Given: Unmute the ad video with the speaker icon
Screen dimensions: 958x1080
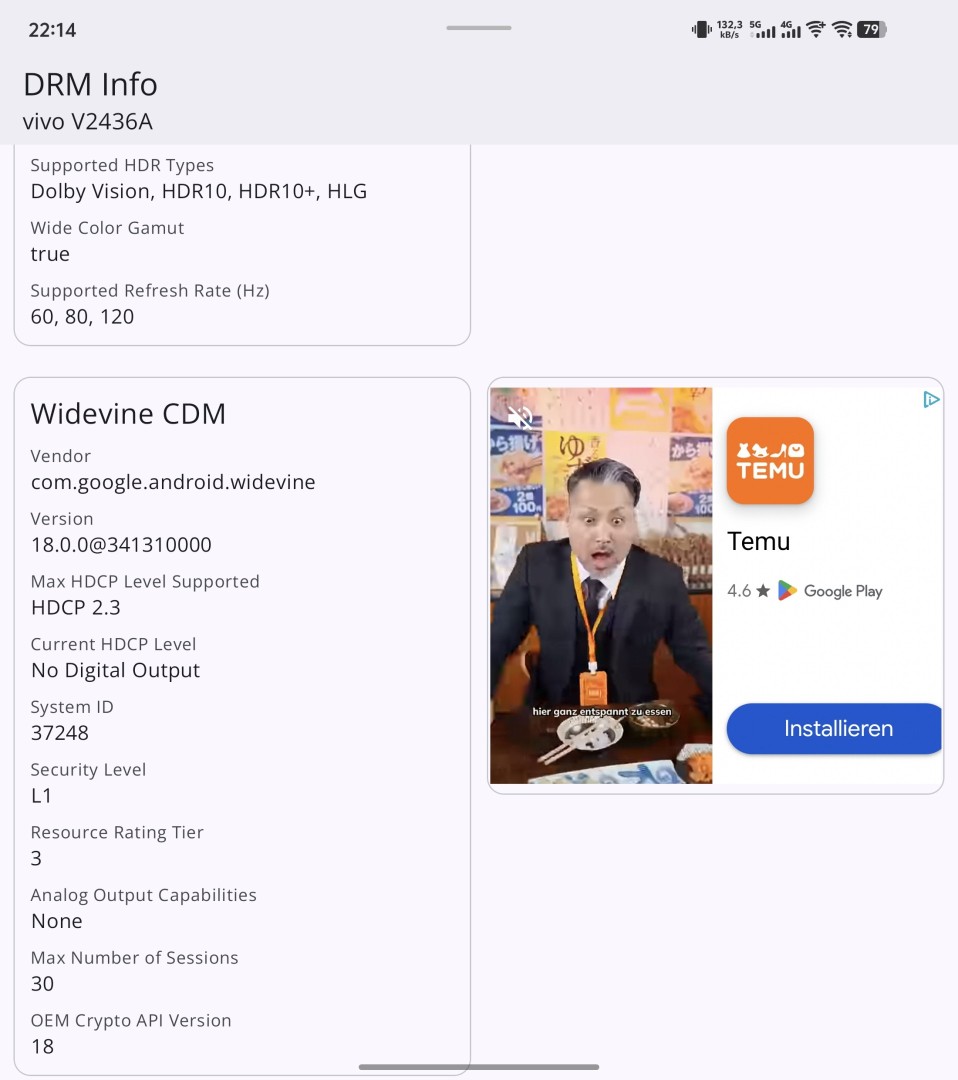Looking at the screenshot, I should pyautogui.click(x=519, y=417).
